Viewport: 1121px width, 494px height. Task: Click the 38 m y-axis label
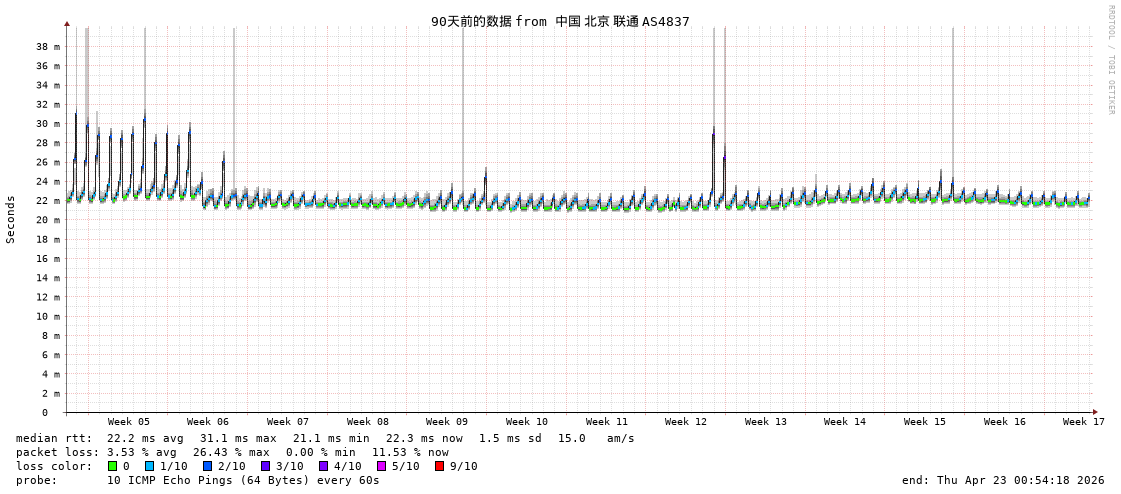pos(48,47)
